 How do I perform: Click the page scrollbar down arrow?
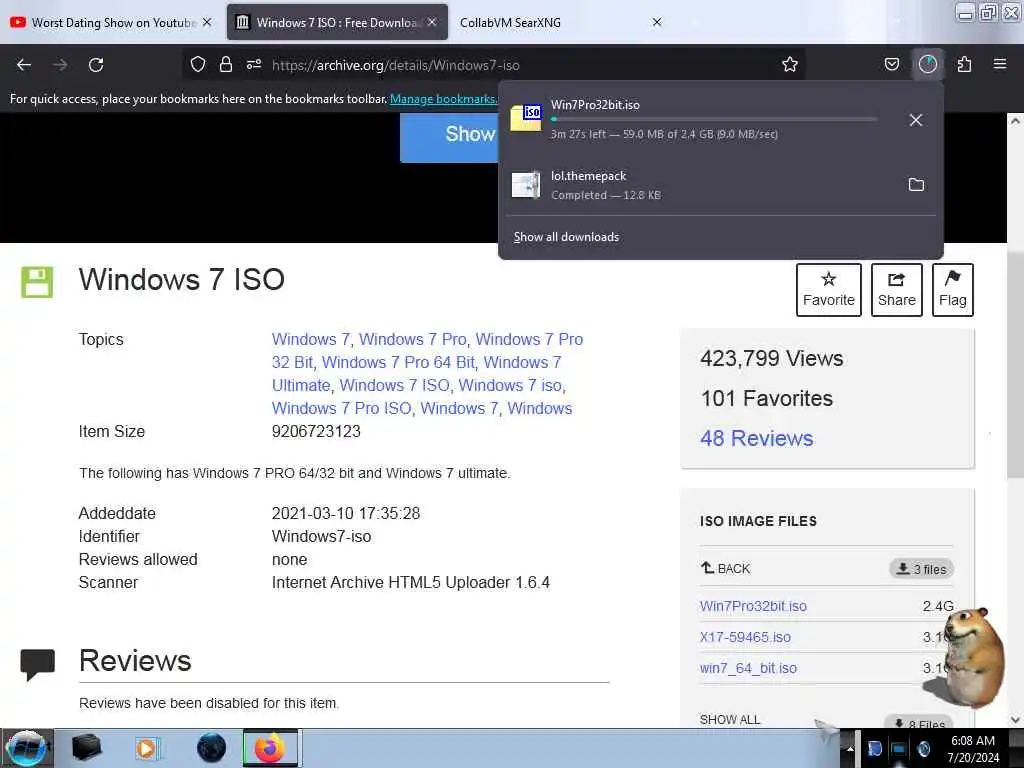[x=1015, y=720]
